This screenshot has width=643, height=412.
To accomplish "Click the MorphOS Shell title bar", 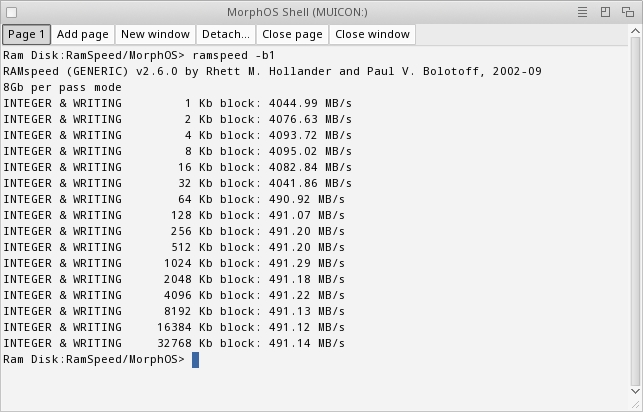I will 321,11.
